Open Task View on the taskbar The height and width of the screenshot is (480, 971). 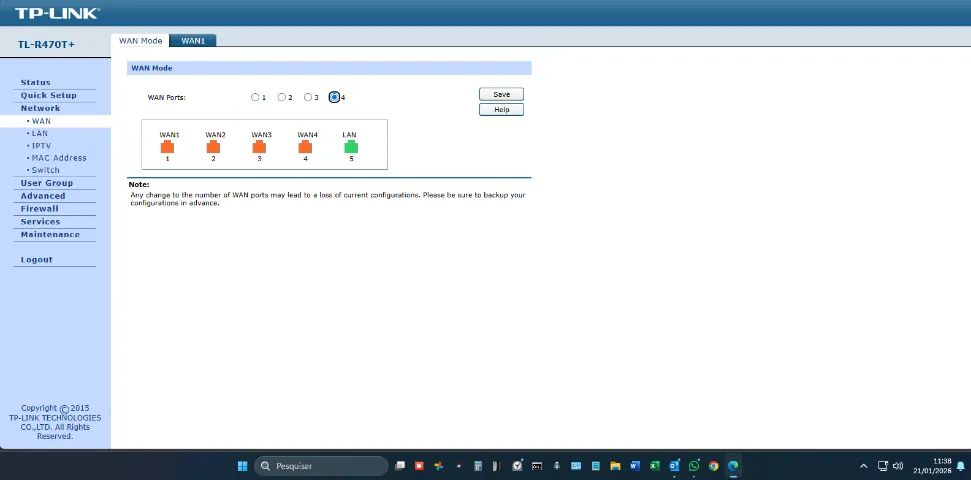pyautogui.click(x=400, y=466)
